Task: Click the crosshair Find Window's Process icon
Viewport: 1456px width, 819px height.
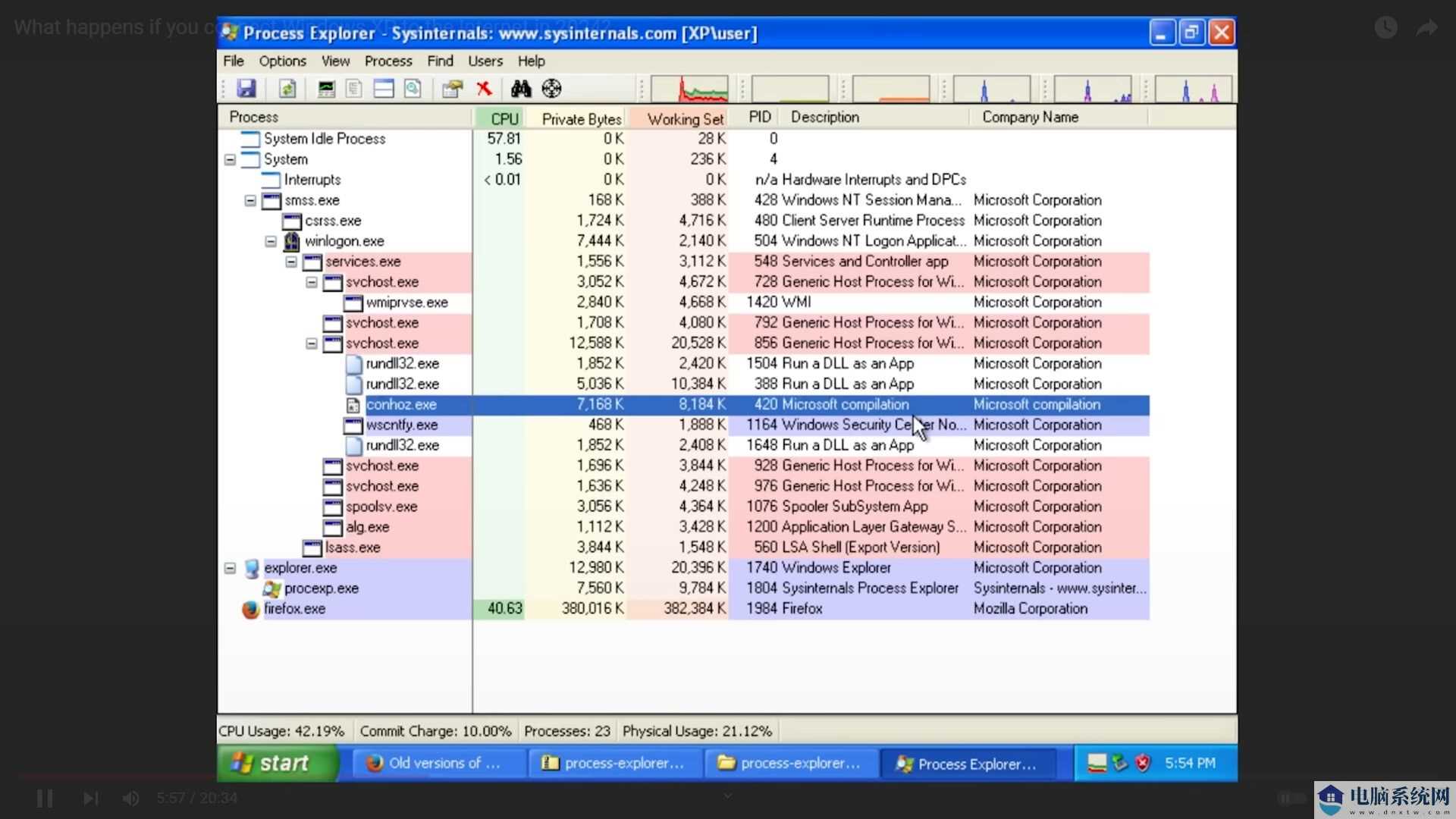Action: 551,89
